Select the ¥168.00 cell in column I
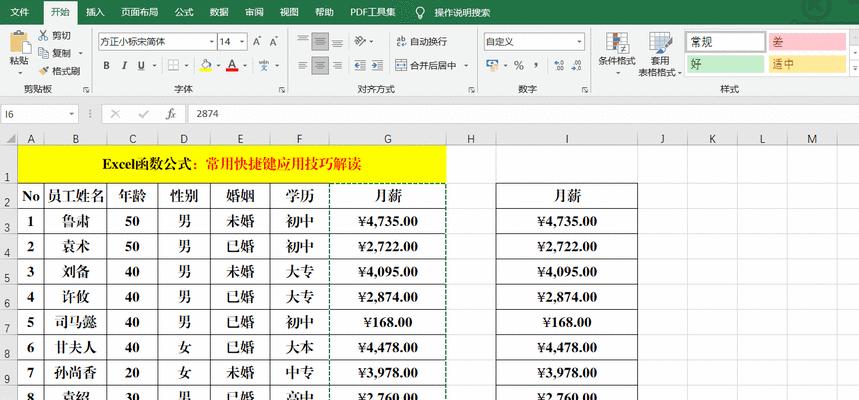859x400 pixels. point(567,322)
